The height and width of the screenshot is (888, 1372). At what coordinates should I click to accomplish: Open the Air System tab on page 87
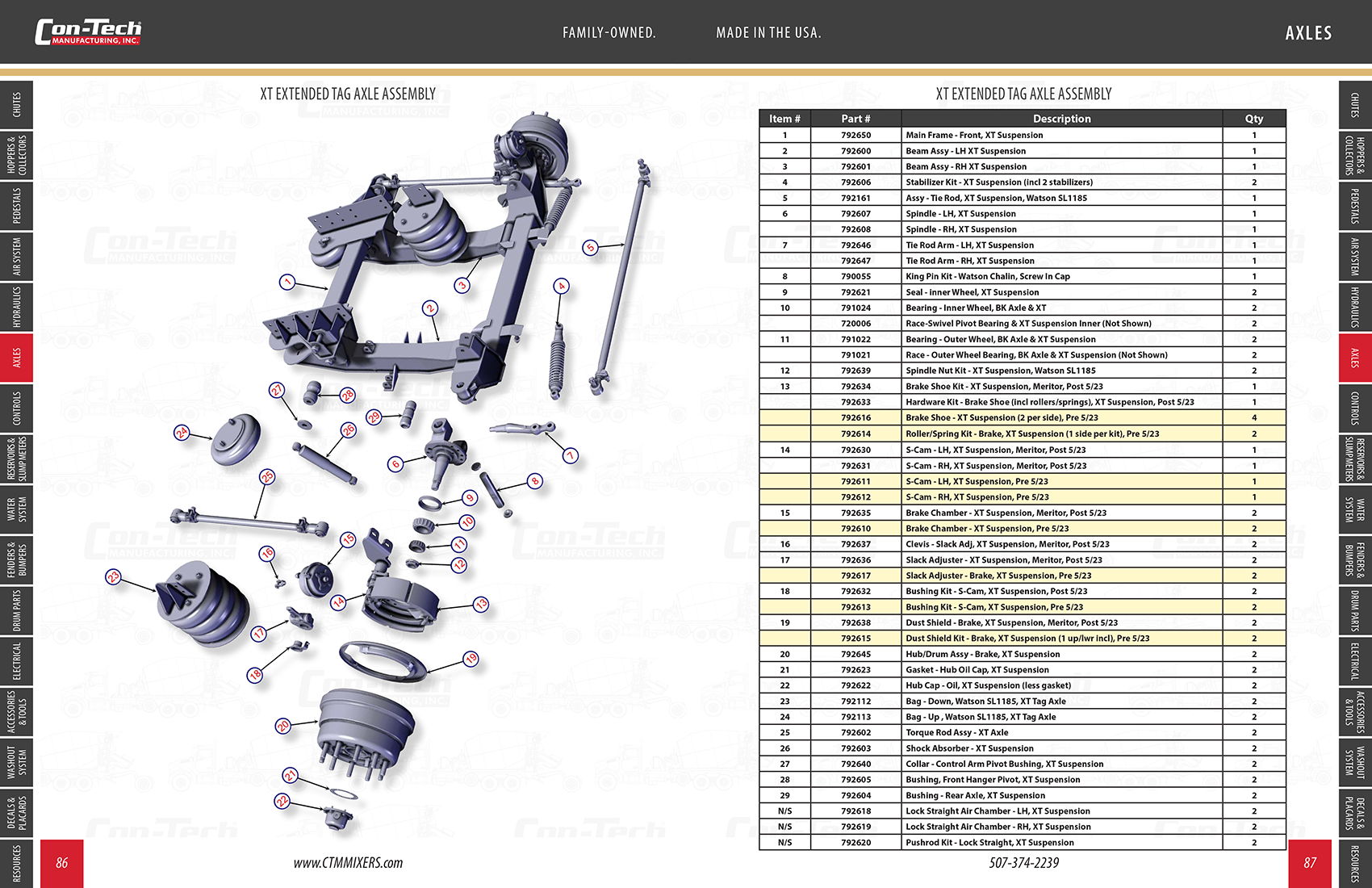coord(1355,257)
